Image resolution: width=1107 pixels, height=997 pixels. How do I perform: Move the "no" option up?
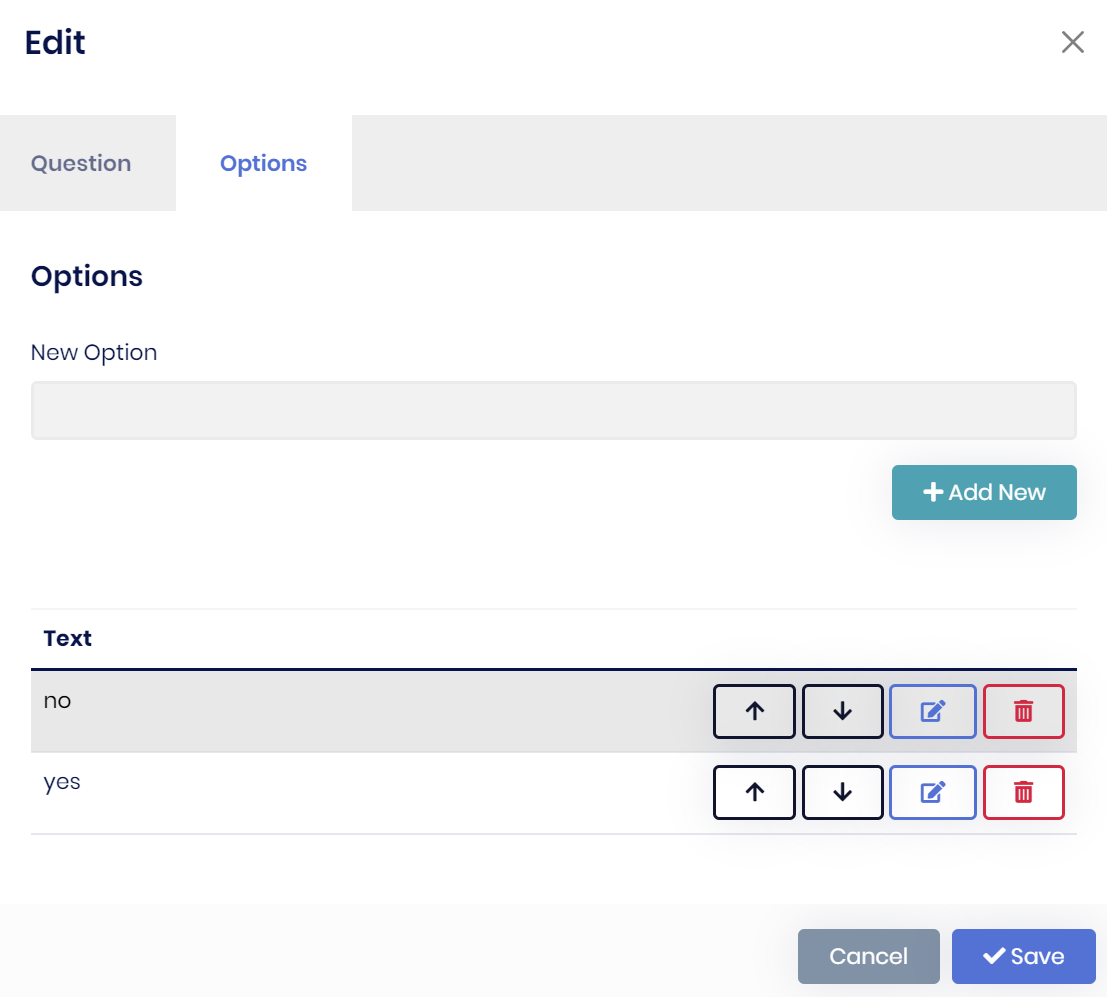pyautogui.click(x=754, y=711)
